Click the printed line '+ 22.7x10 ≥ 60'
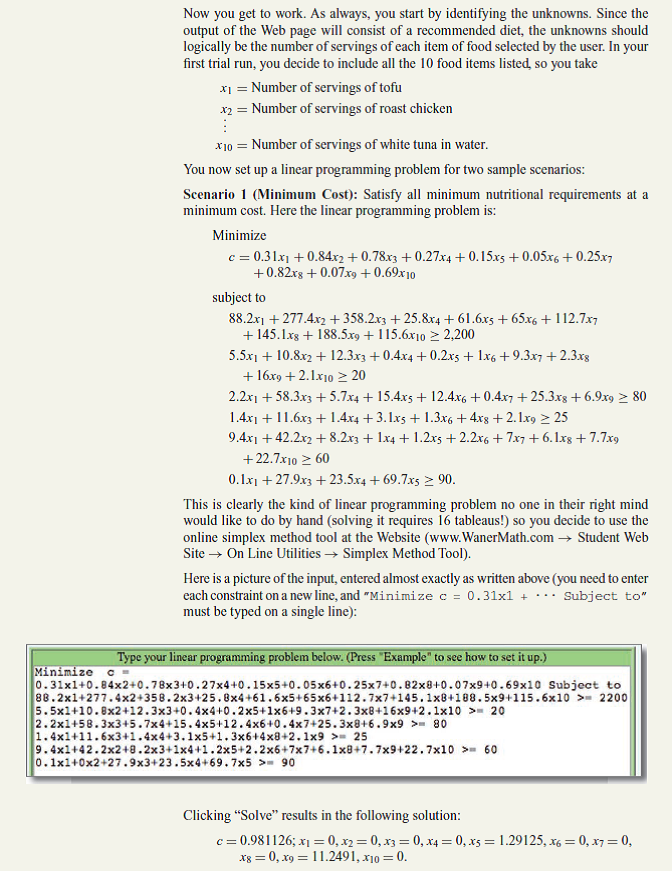 click(x=285, y=459)
